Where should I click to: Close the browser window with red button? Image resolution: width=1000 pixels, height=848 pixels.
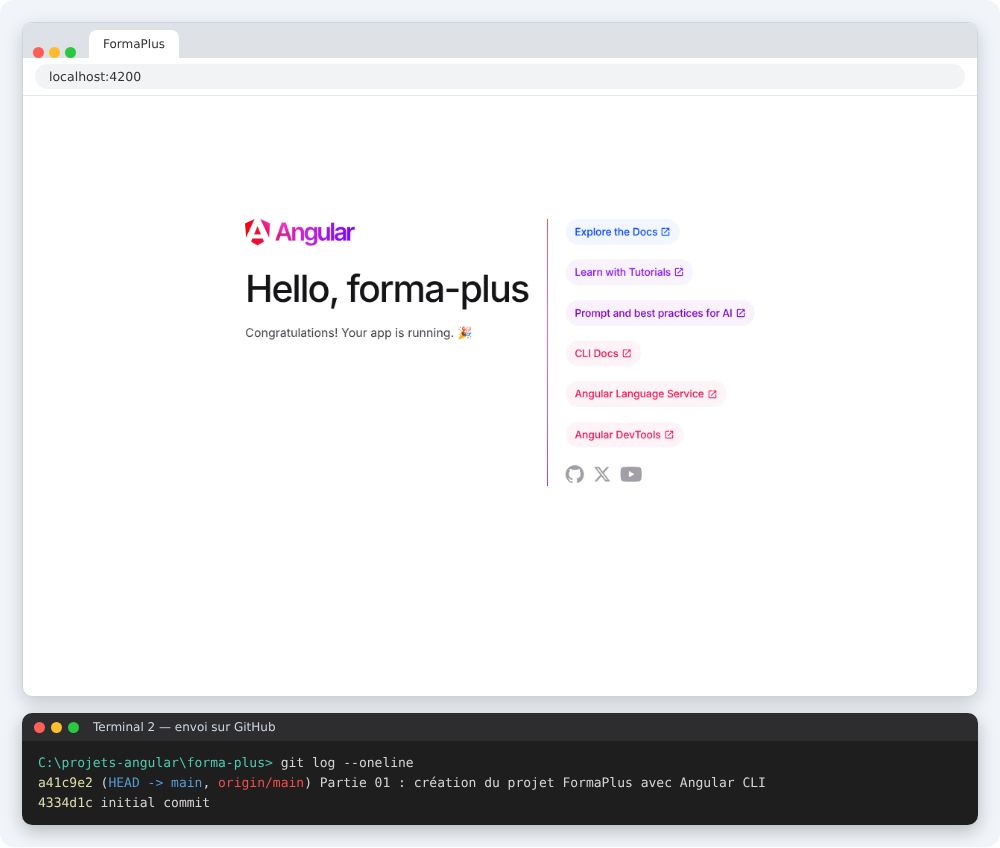tap(38, 52)
